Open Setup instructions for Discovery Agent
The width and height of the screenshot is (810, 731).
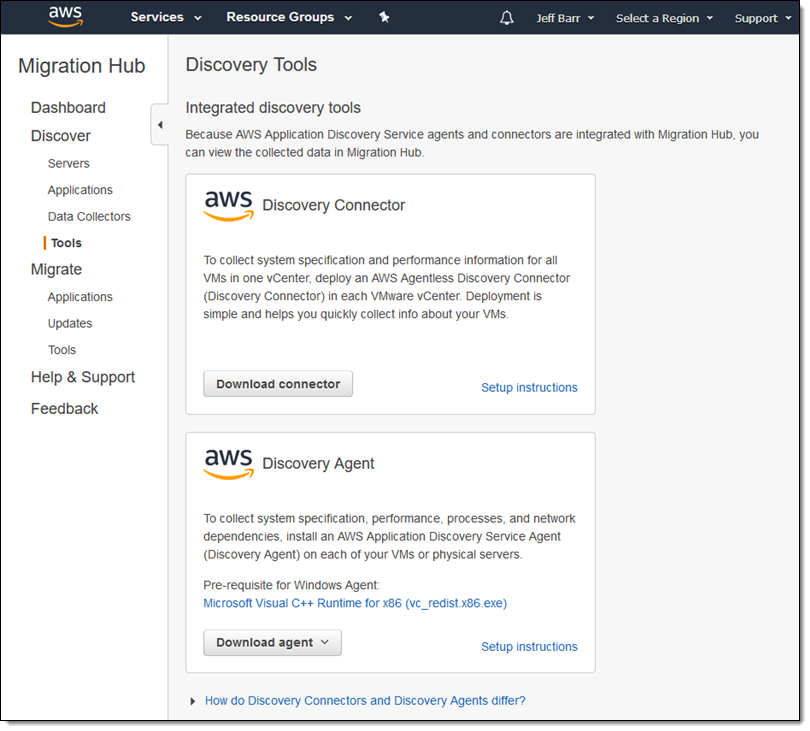(x=529, y=647)
